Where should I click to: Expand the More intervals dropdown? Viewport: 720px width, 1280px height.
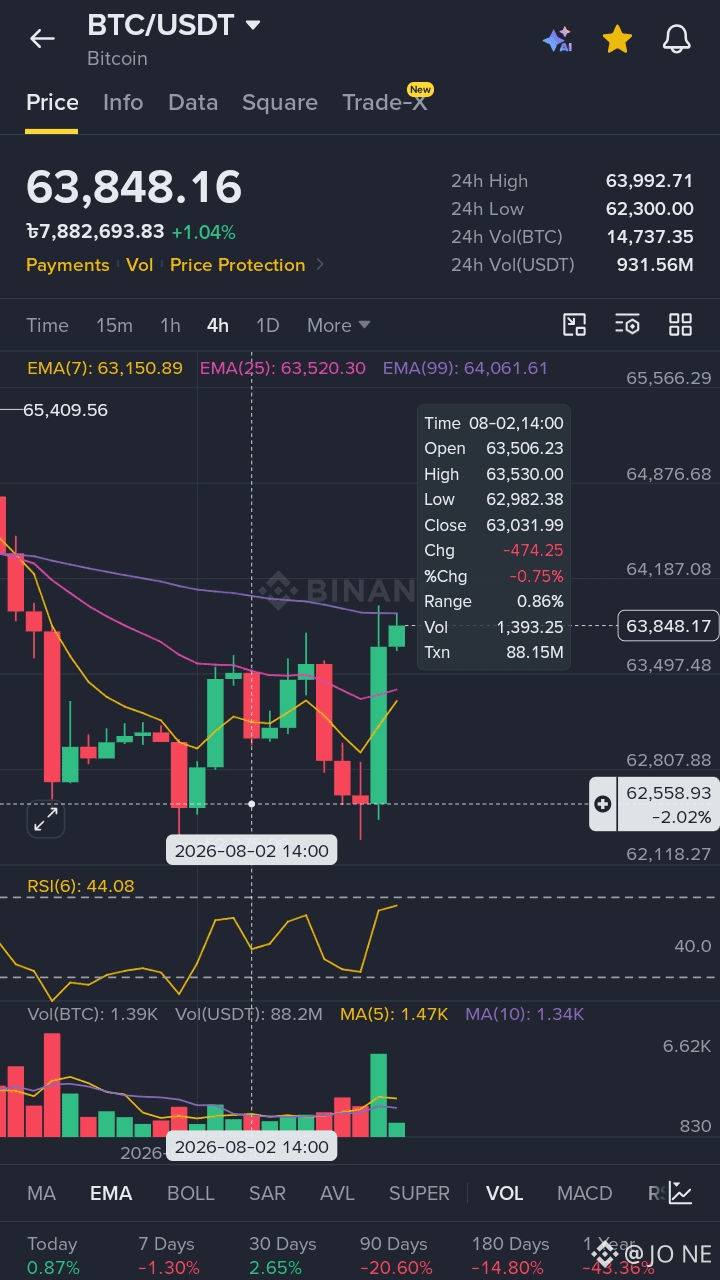[x=339, y=325]
